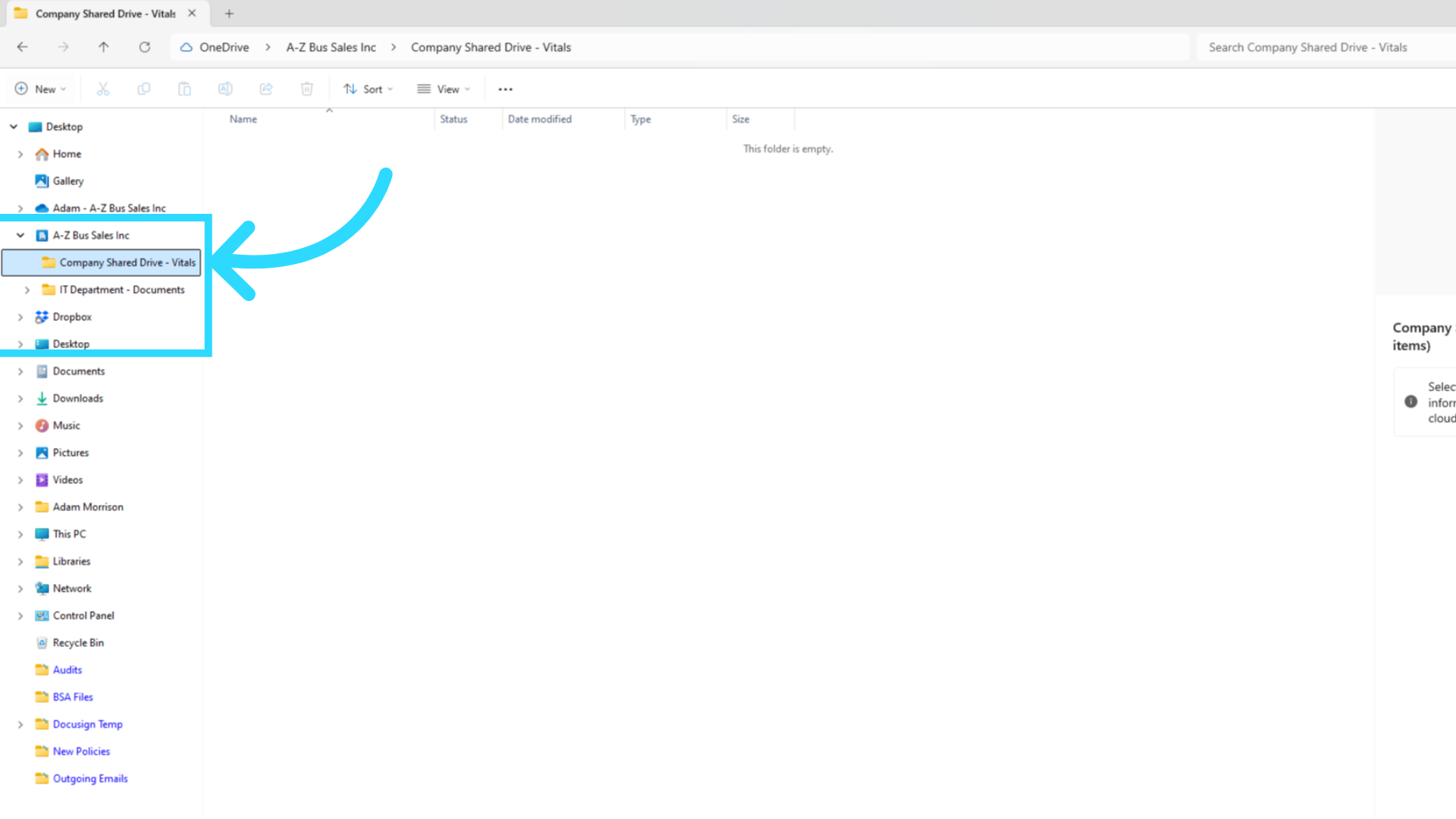The width and height of the screenshot is (1456, 819).
Task: Click the Back navigation arrow
Action: coord(22,47)
